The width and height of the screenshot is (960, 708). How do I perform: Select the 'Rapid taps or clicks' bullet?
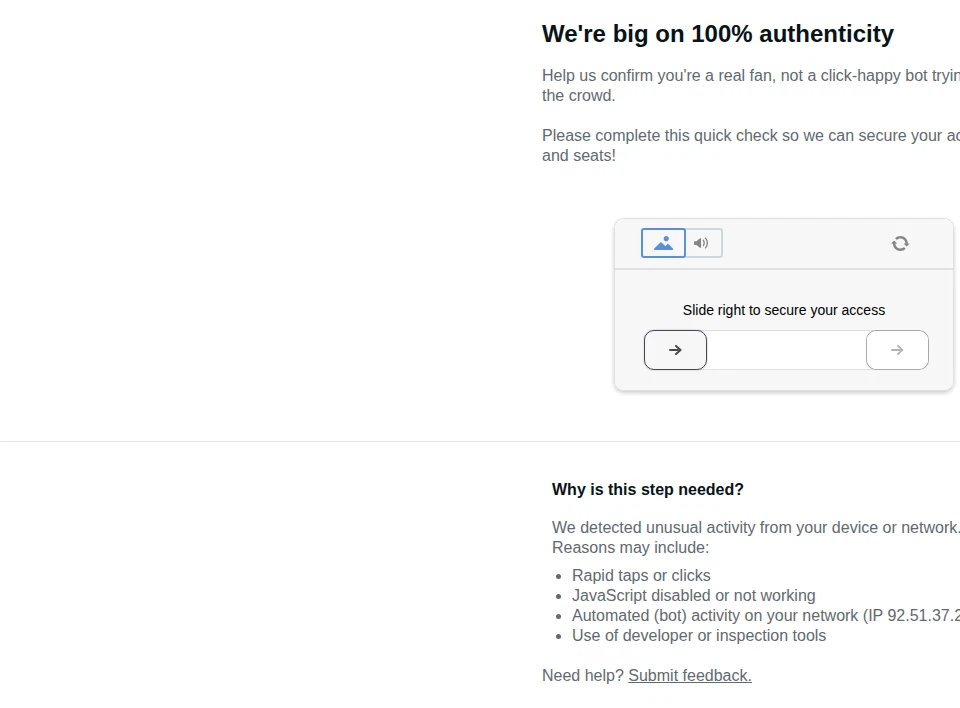click(x=641, y=576)
